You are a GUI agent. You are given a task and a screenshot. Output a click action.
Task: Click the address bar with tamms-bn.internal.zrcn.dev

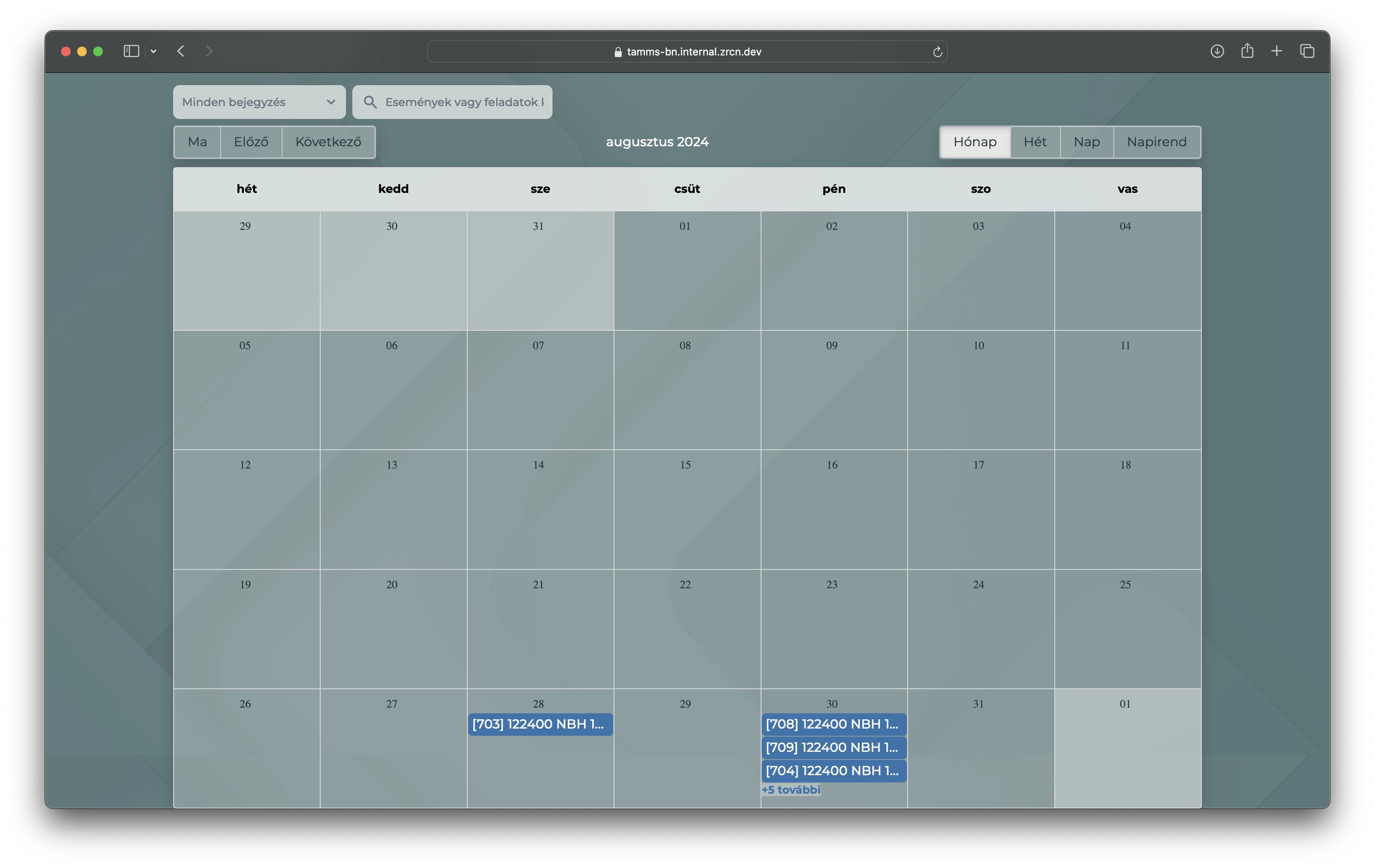pos(687,51)
